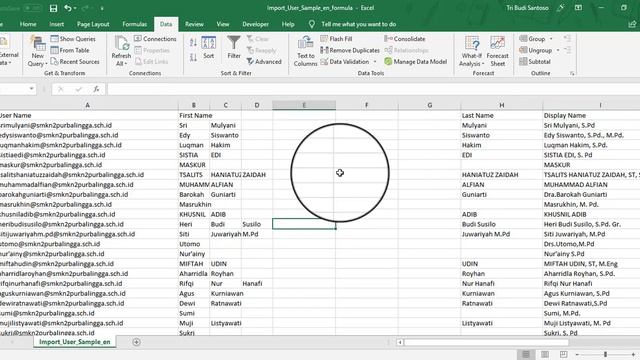Zoom in with the plus button
The image size is (640, 360).
(633, 354)
